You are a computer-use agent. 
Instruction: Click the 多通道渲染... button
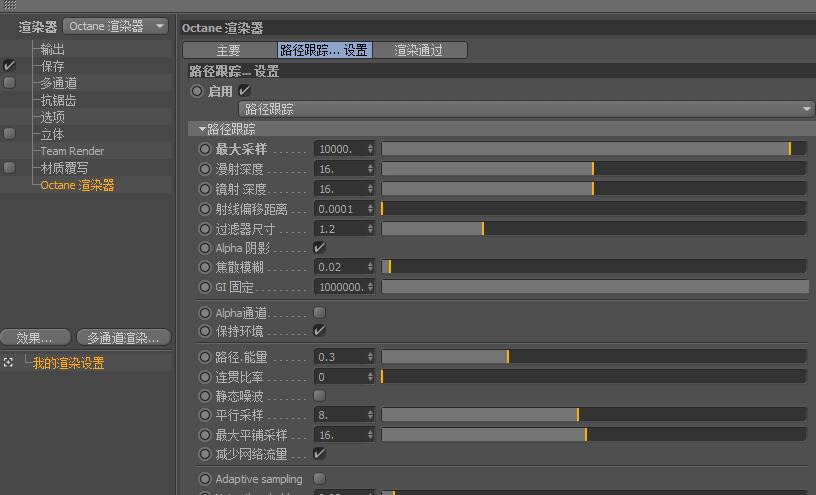124,338
